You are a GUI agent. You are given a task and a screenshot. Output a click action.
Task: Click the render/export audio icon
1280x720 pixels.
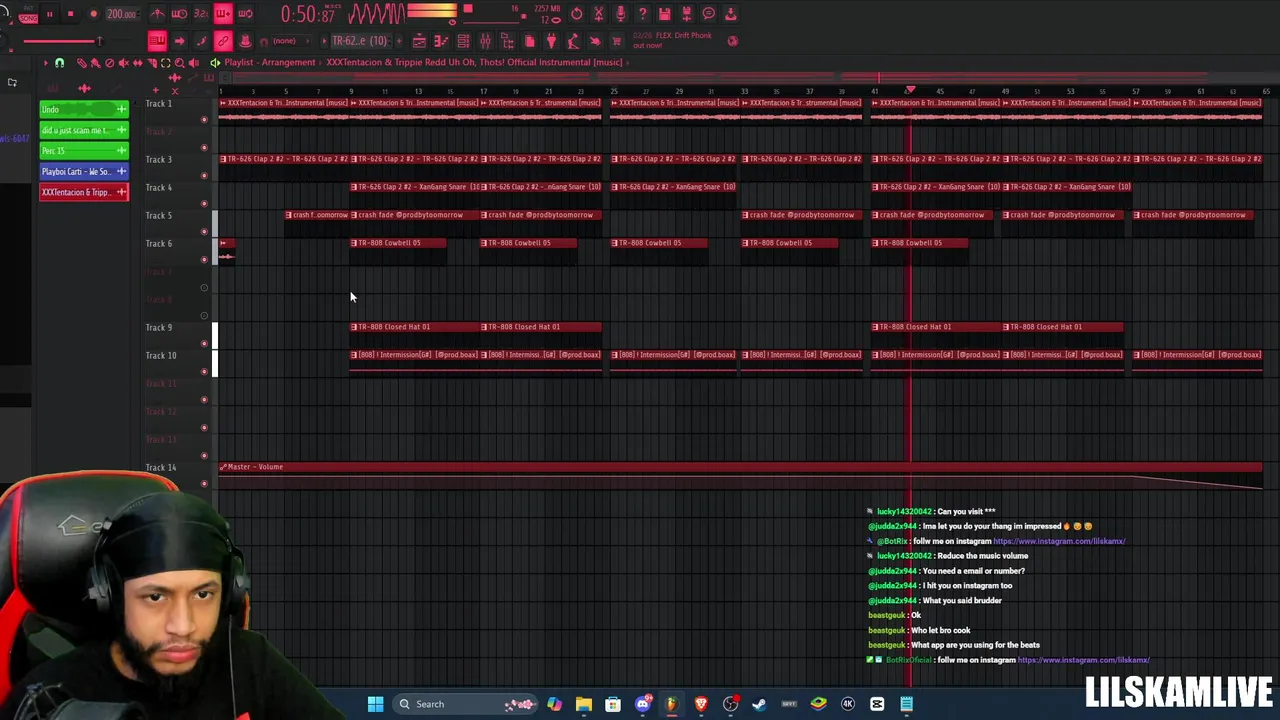pos(686,14)
